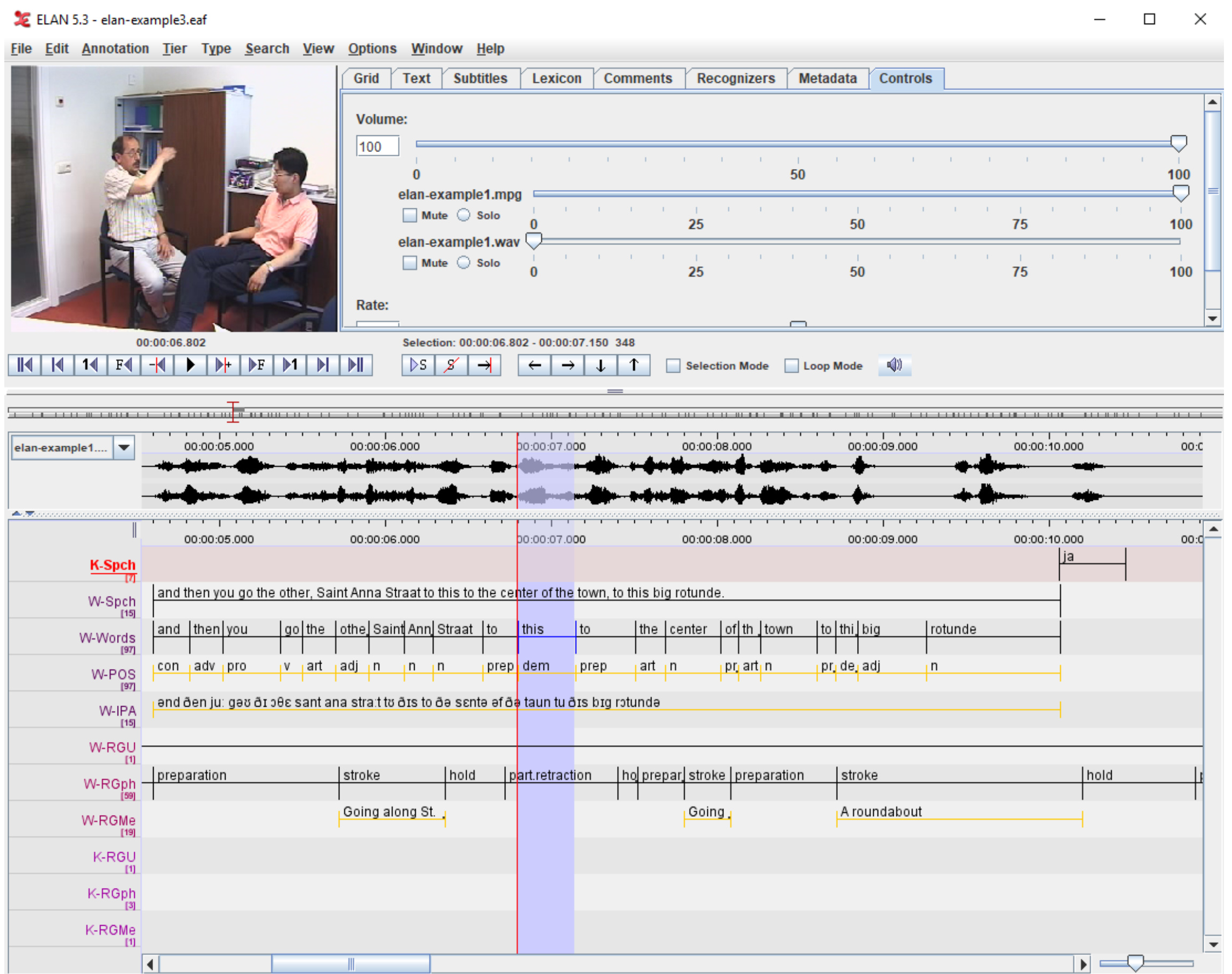Click elan-example1.wav volume slider thumb
The height and width of the screenshot is (974, 1232).
[x=533, y=241]
